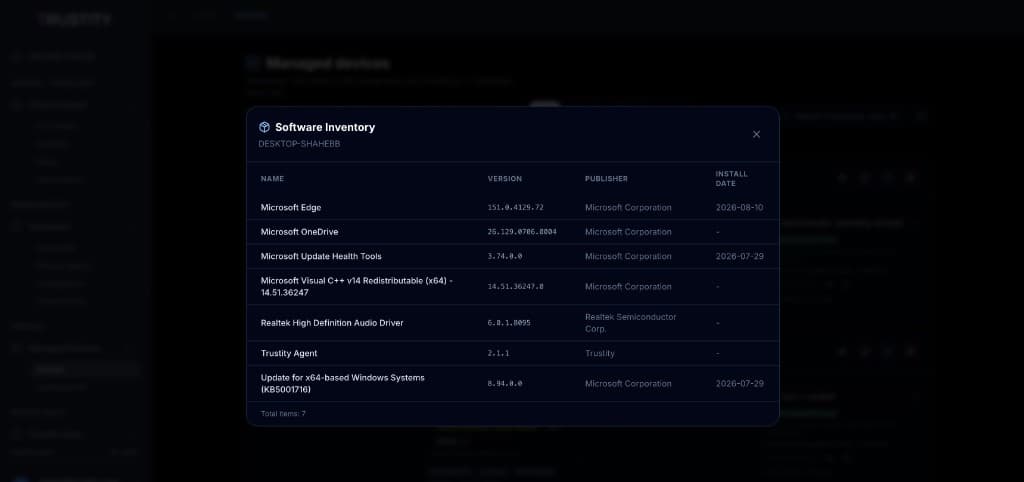Click the Realtek driver version 6.0.1.8095
The height and width of the screenshot is (482, 1024).
click(509, 323)
